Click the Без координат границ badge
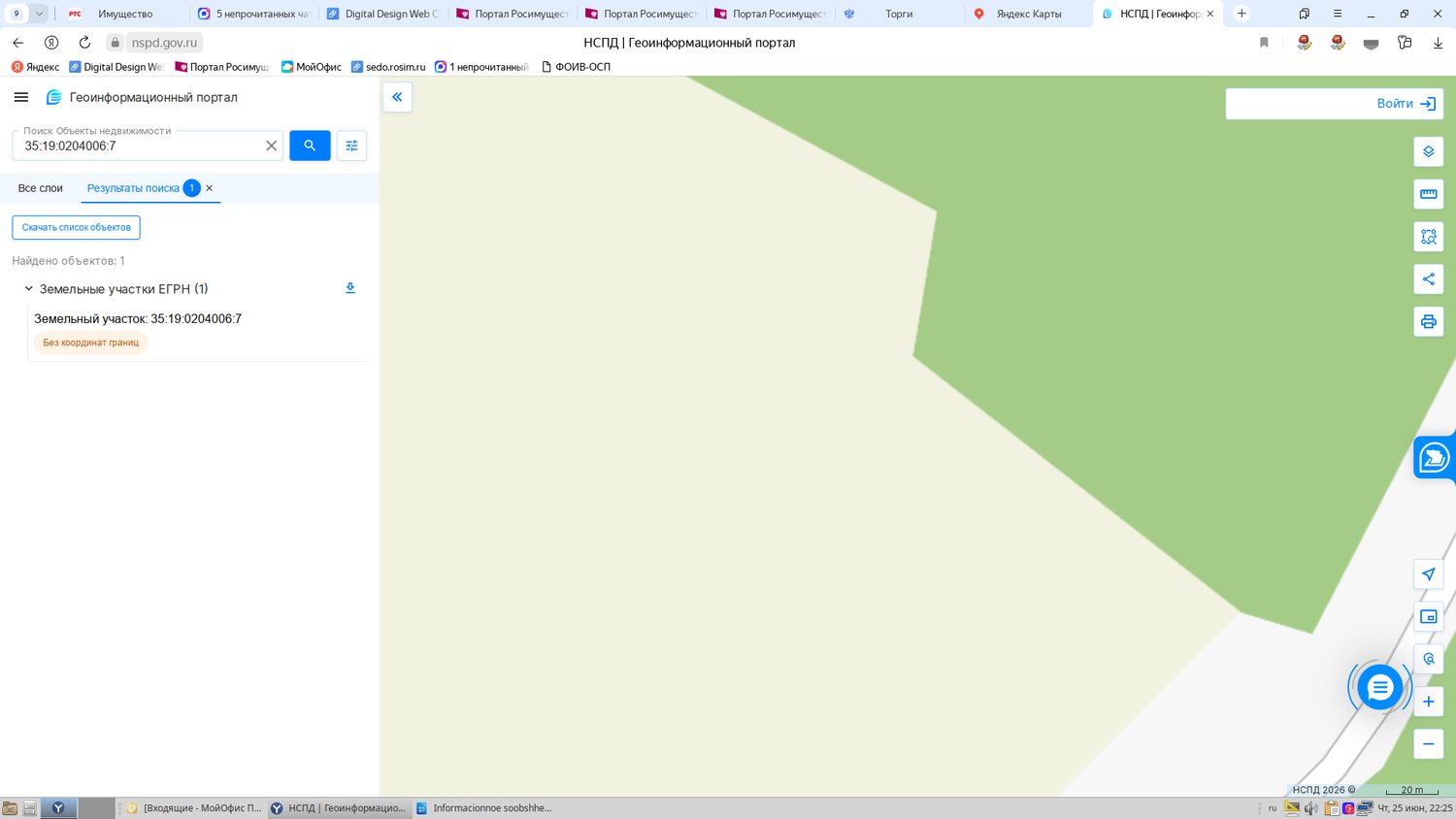 (91, 343)
